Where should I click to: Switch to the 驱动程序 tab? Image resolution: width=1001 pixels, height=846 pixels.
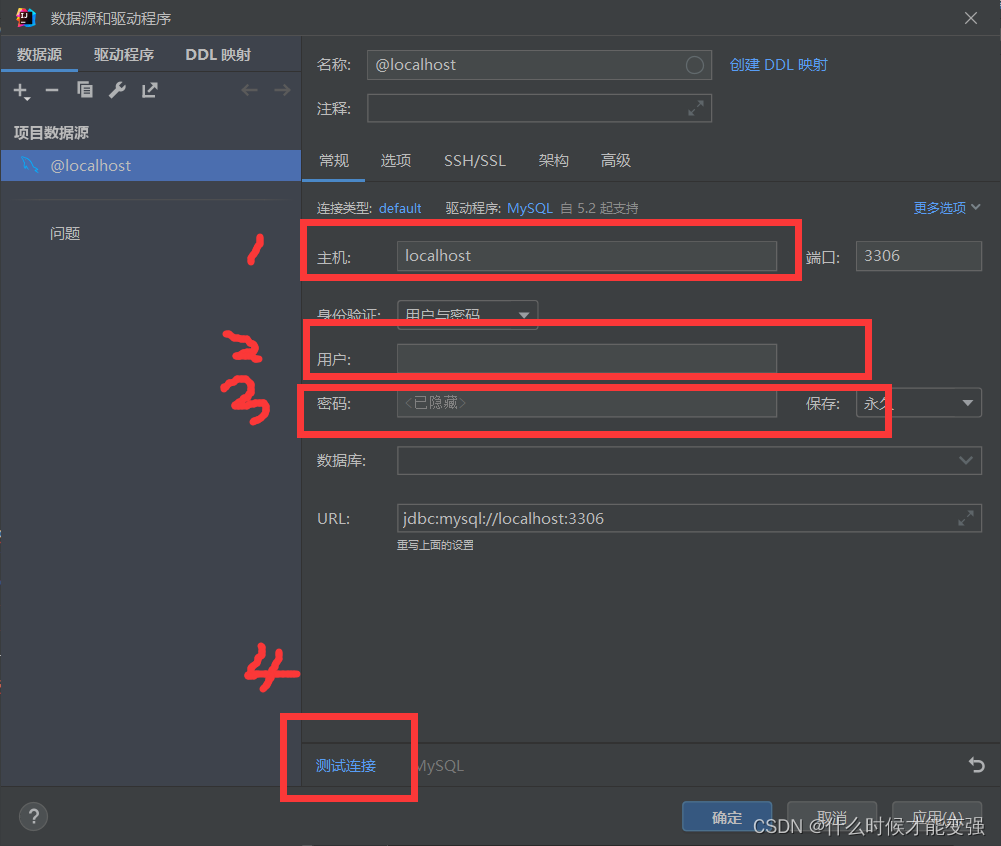pyautogui.click(x=123, y=54)
